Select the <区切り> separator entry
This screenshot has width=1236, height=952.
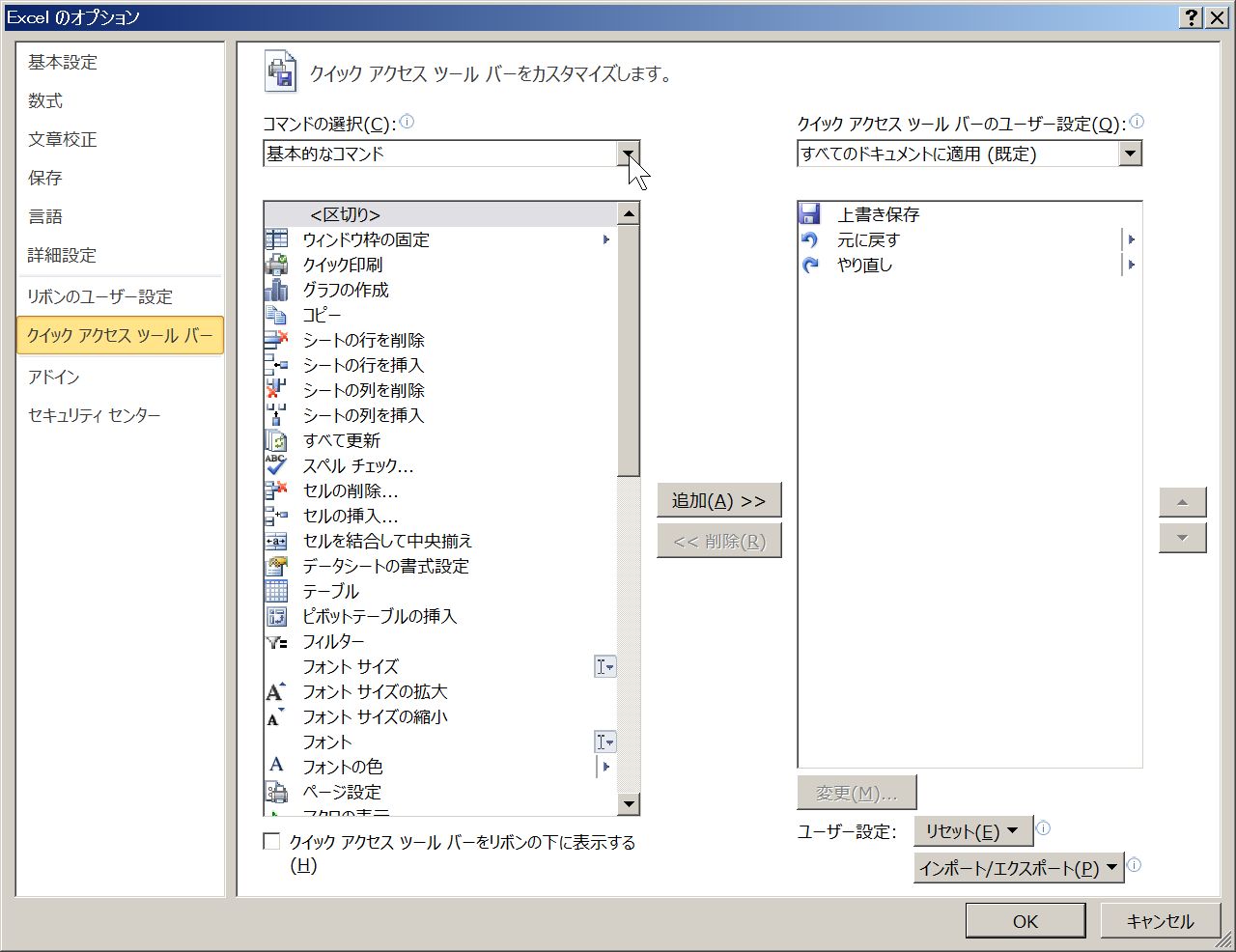440,214
